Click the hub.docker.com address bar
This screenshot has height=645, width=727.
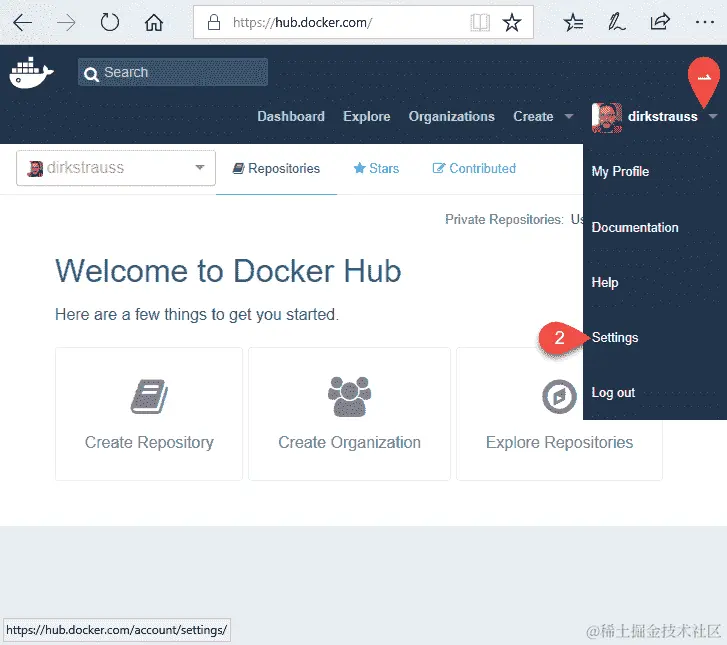pos(363,22)
